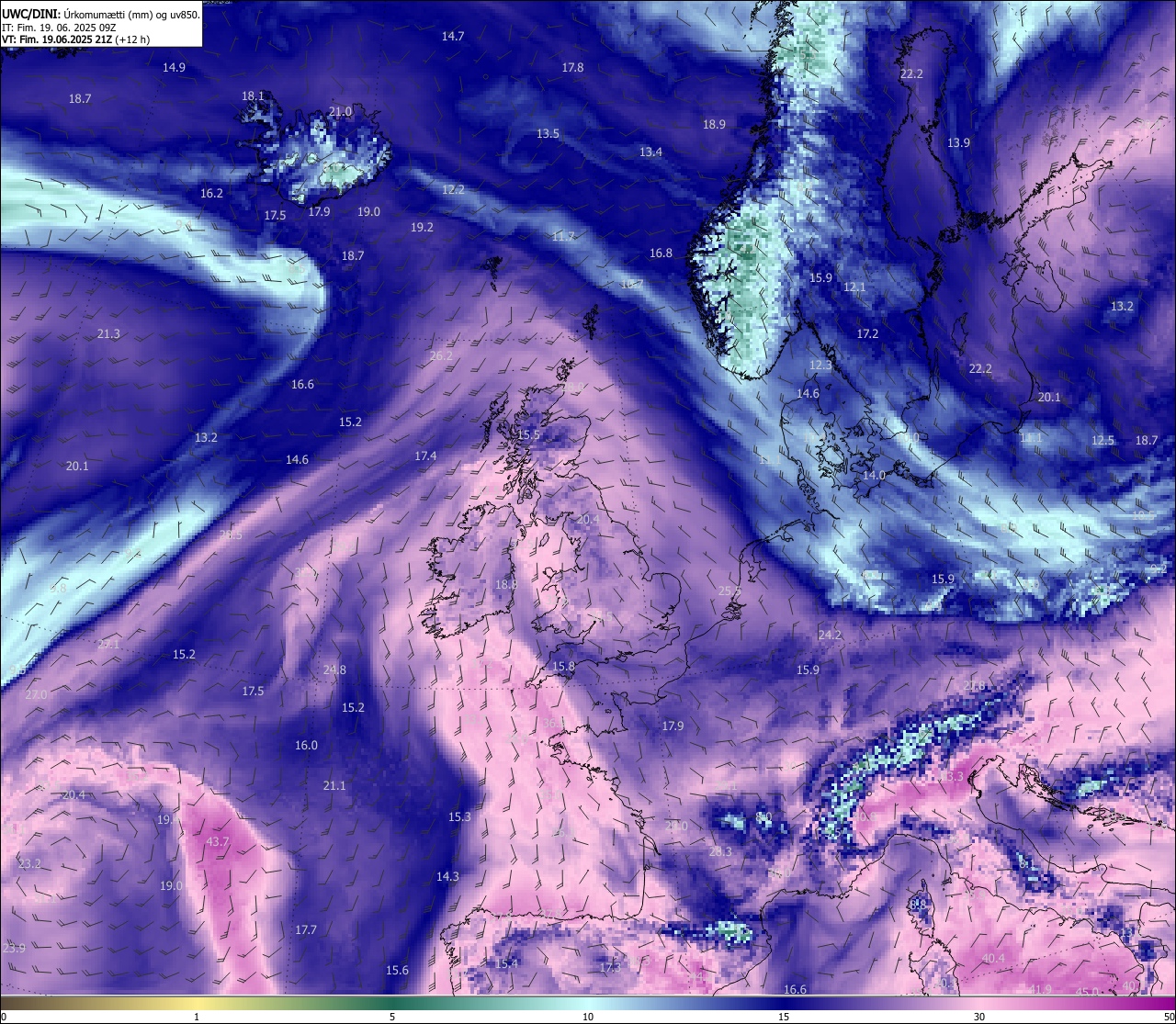
Task: Click the 12.1 value over Sweden
Action: (854, 287)
